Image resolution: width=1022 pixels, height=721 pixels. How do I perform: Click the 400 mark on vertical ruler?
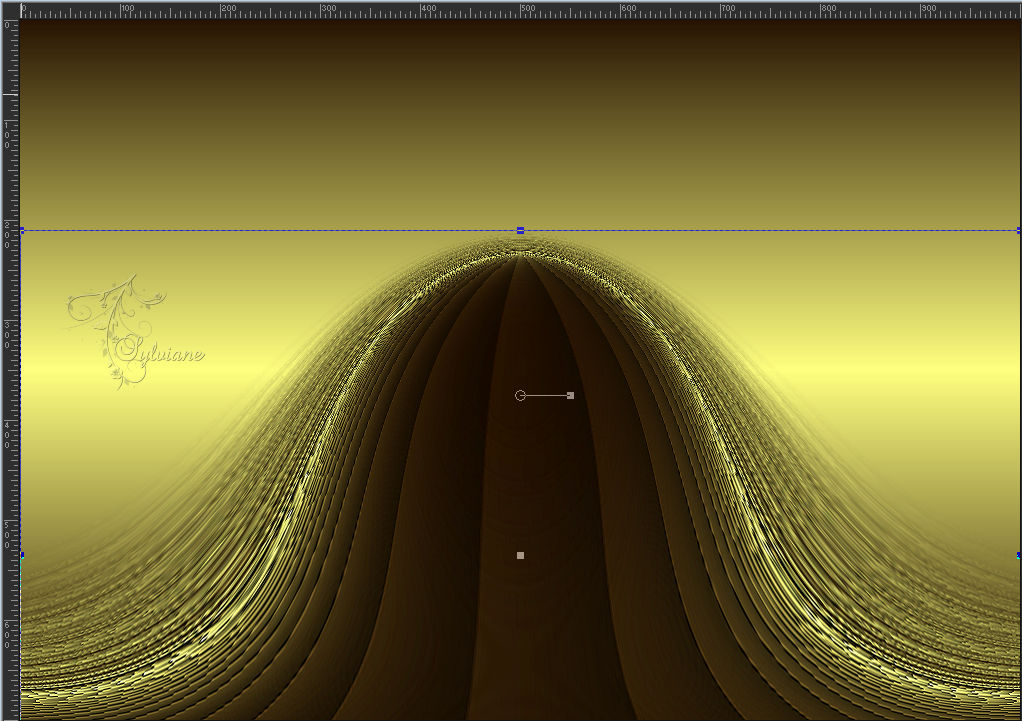[7, 435]
